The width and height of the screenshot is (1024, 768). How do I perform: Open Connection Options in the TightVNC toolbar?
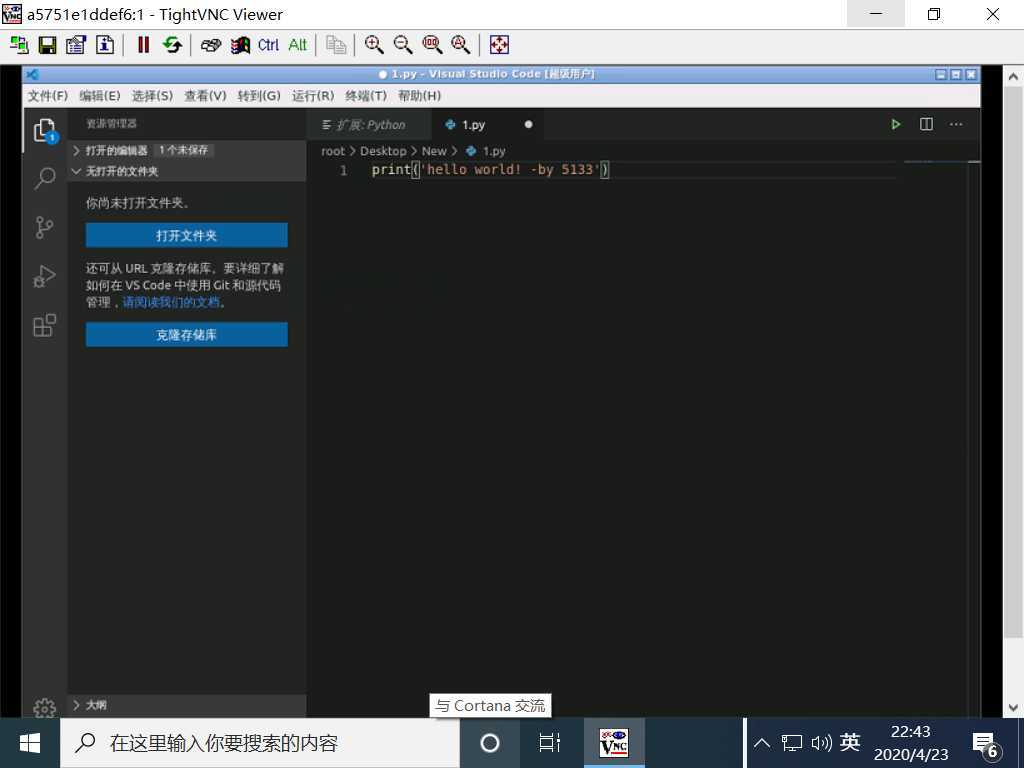[76, 45]
